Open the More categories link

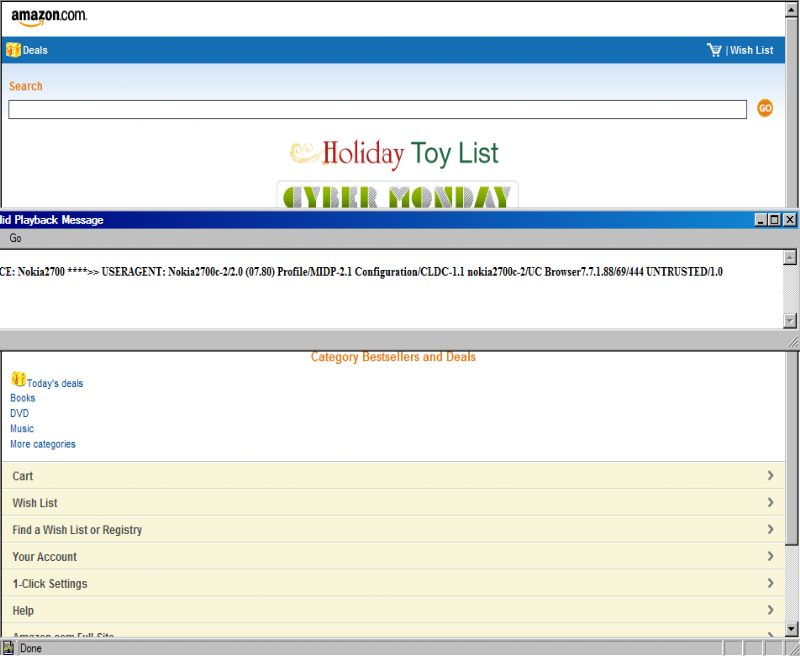click(43, 444)
